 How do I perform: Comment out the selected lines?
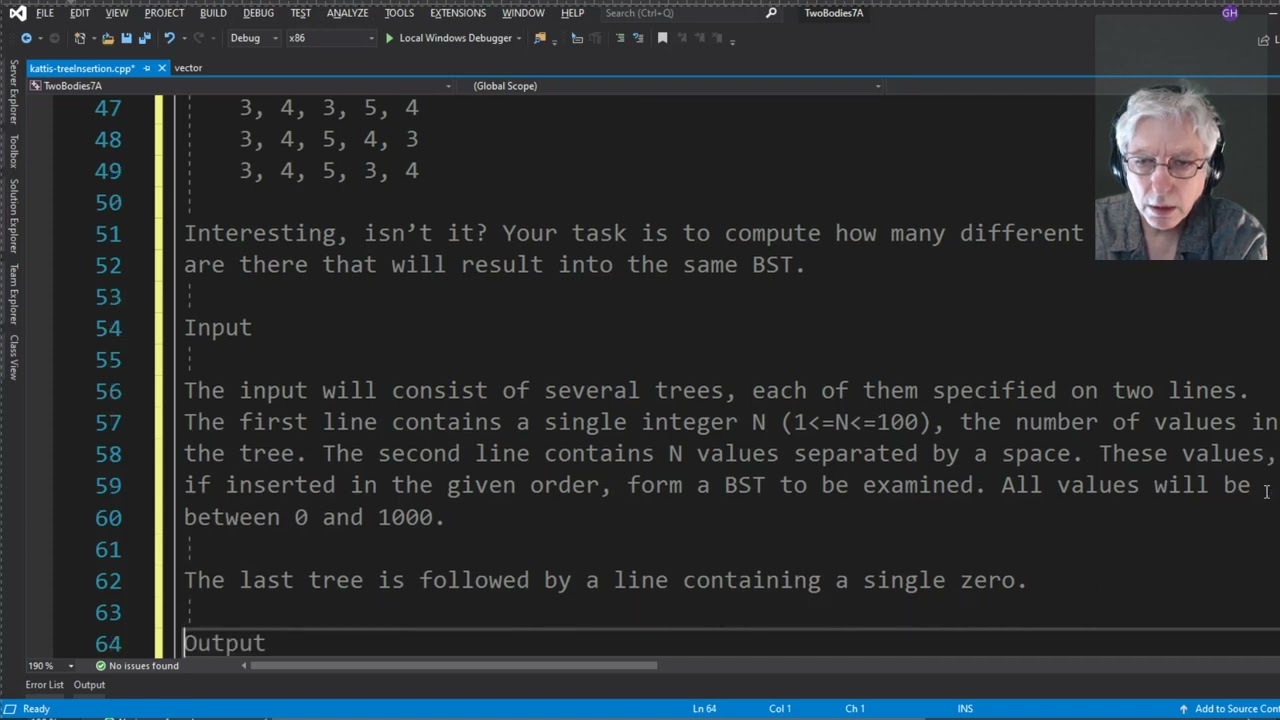(x=620, y=38)
